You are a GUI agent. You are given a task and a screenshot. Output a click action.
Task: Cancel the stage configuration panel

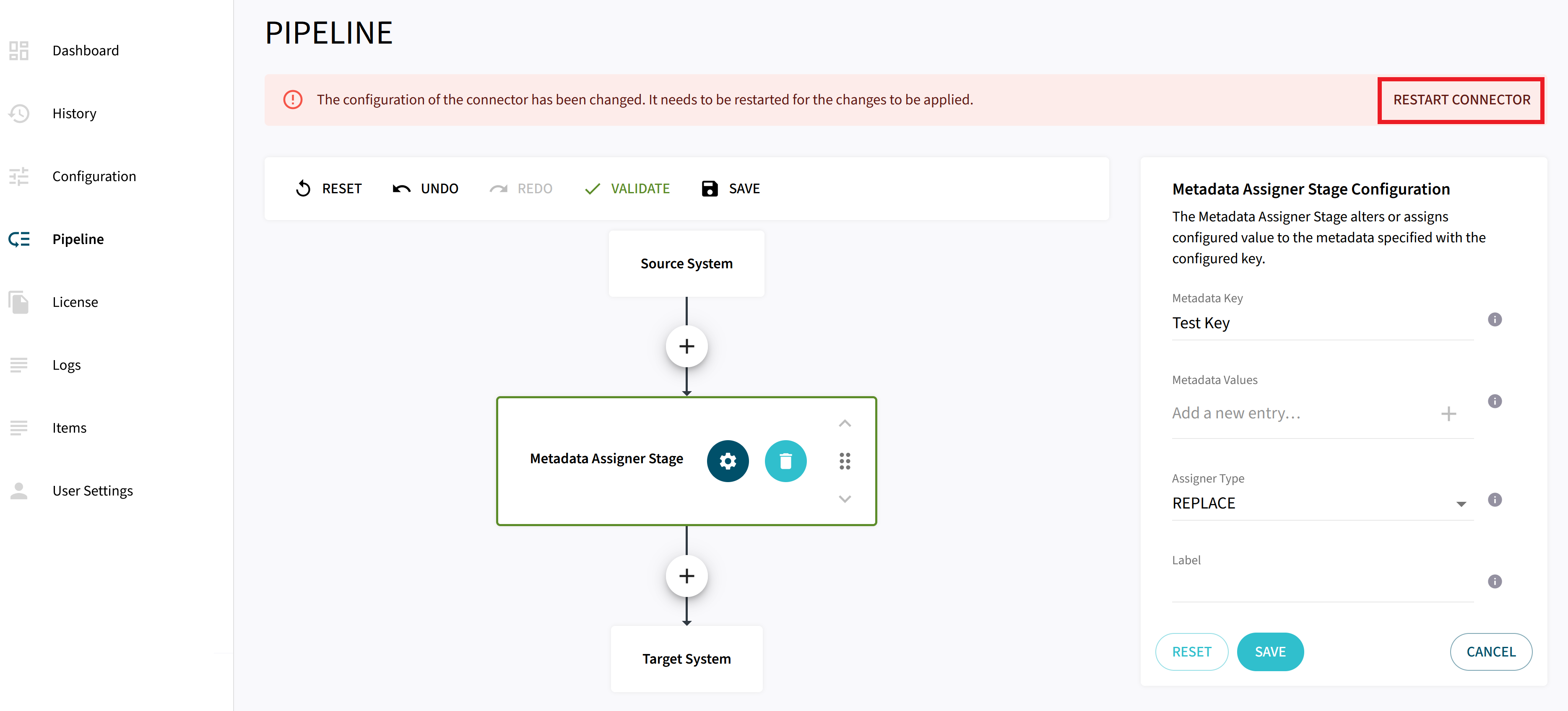point(1490,652)
